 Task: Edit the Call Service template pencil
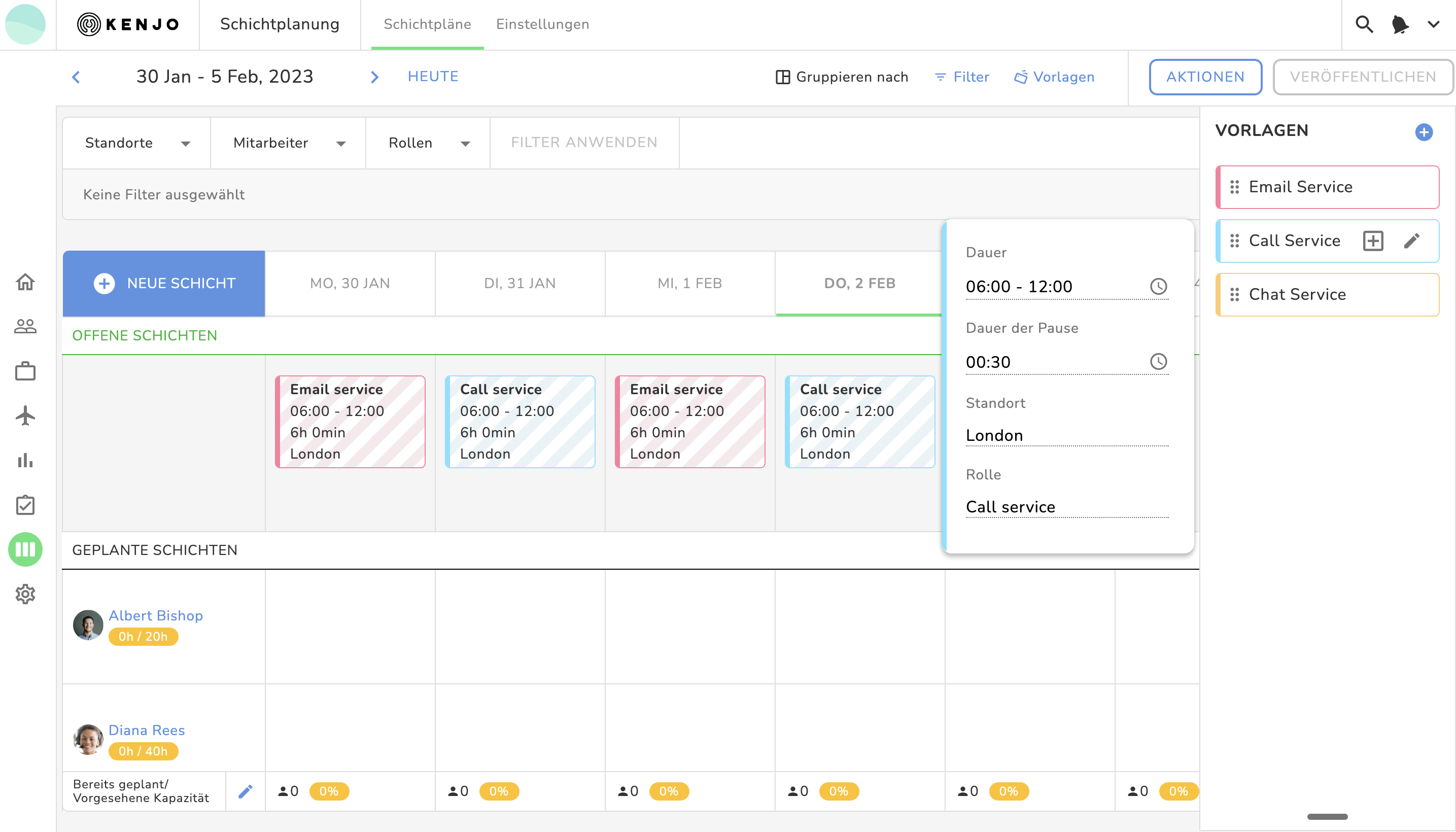point(1411,241)
